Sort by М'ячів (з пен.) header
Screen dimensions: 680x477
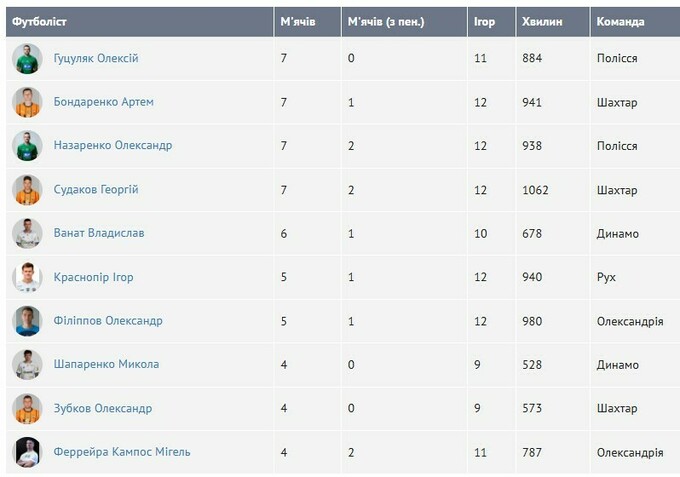[386, 22]
